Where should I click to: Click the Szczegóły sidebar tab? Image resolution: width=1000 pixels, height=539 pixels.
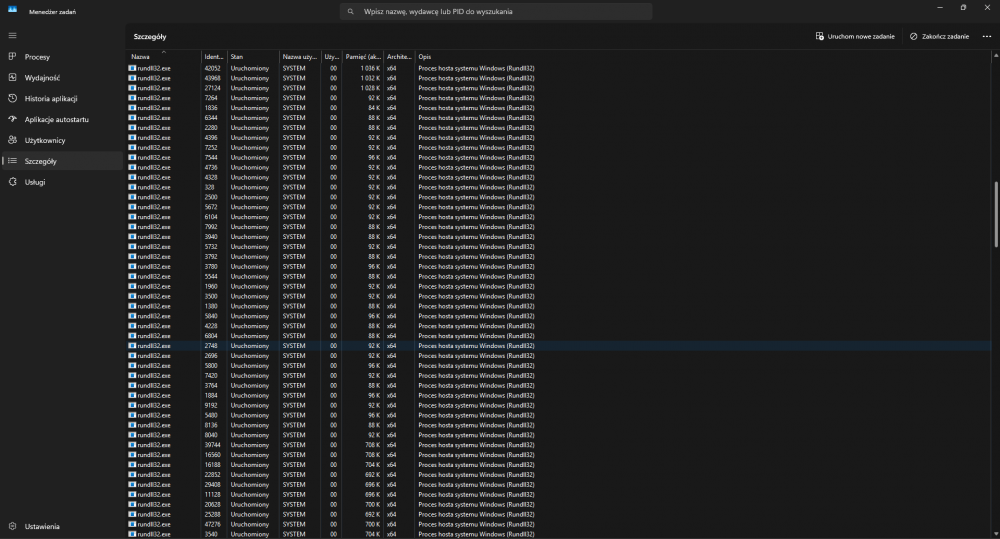40,161
